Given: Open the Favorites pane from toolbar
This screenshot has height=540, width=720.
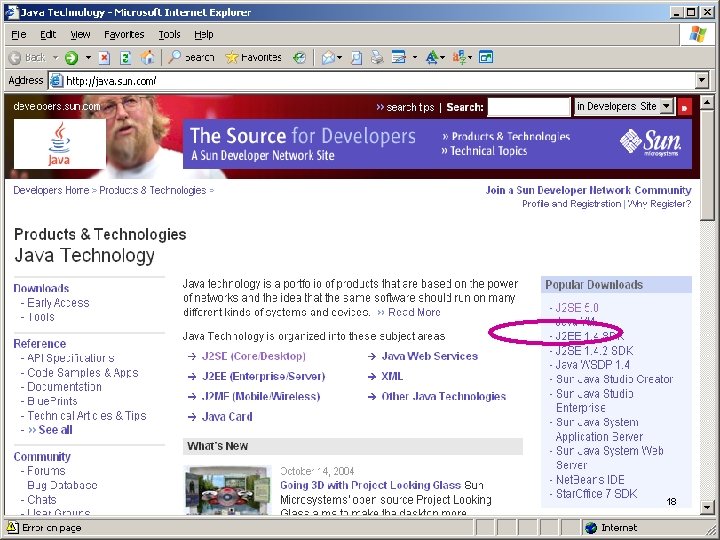Looking at the screenshot, I should tap(253, 57).
